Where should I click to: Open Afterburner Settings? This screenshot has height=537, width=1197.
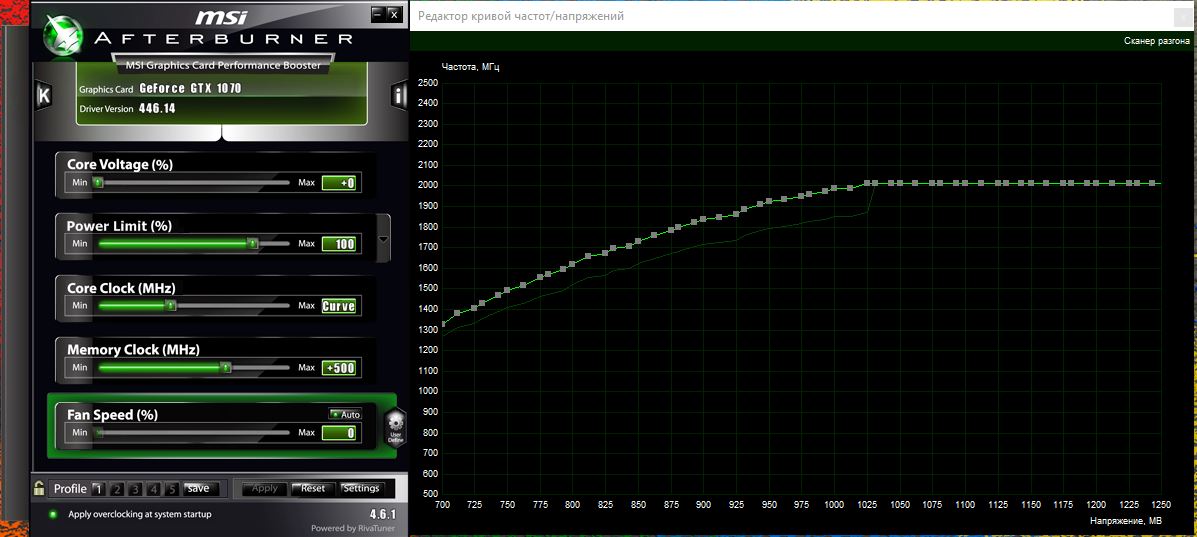click(x=361, y=489)
